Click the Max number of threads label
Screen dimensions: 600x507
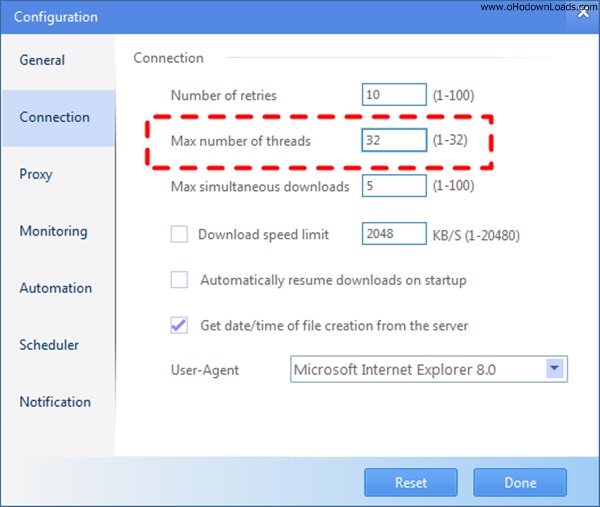click(241, 141)
